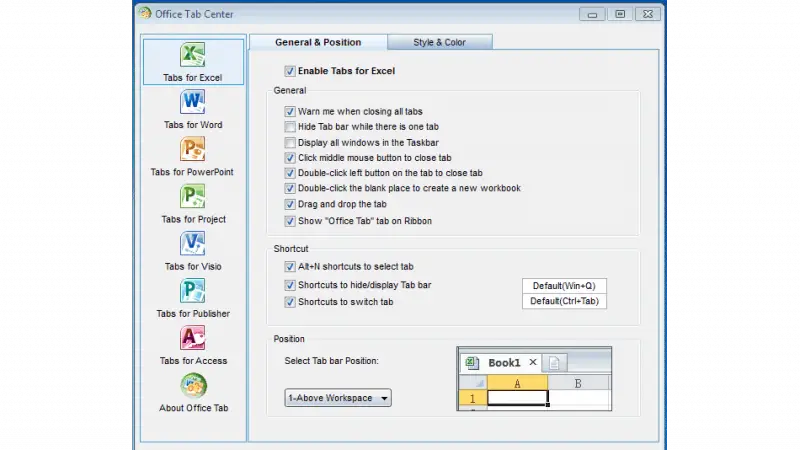Maximize the Office Tab Center window
This screenshot has height=450, width=800.
[620, 14]
